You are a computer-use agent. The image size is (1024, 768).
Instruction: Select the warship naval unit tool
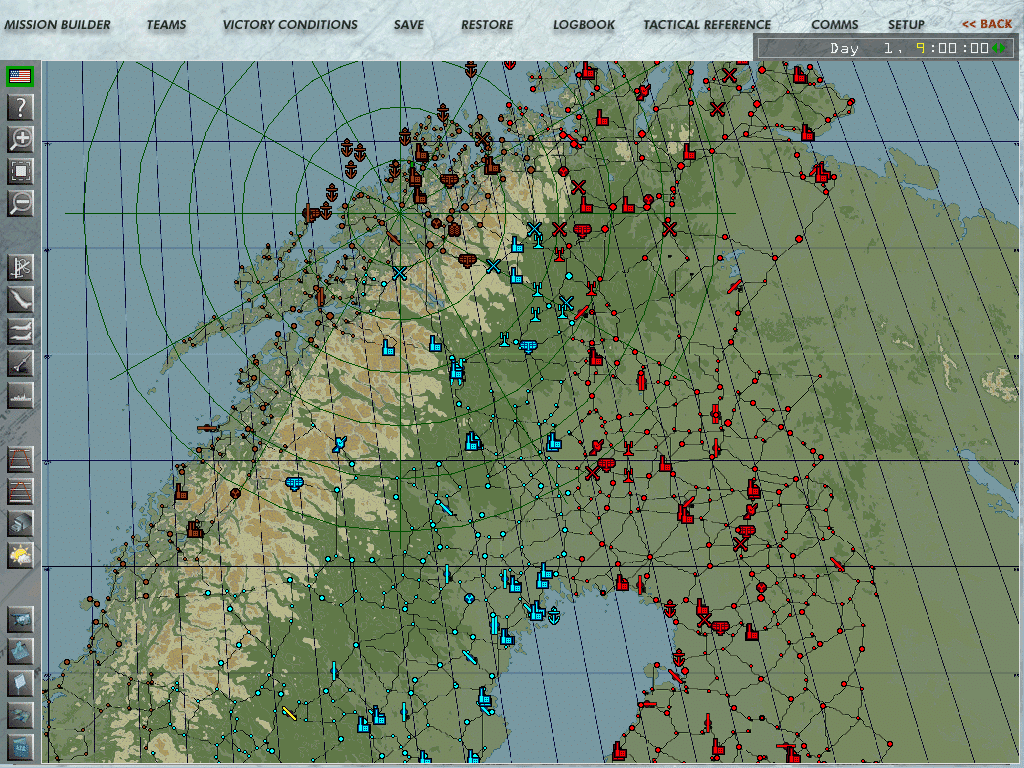pos(20,395)
